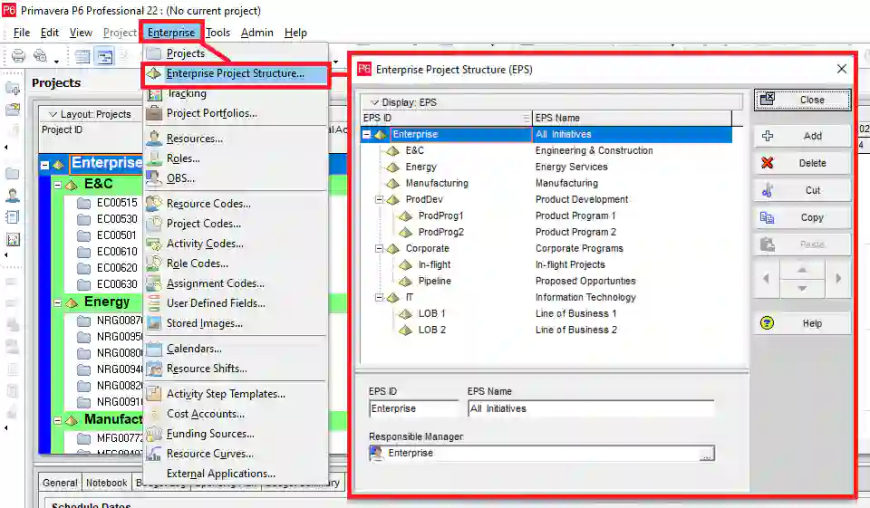Click the Tracking menu item
This screenshot has height=508, width=870.
pos(186,93)
